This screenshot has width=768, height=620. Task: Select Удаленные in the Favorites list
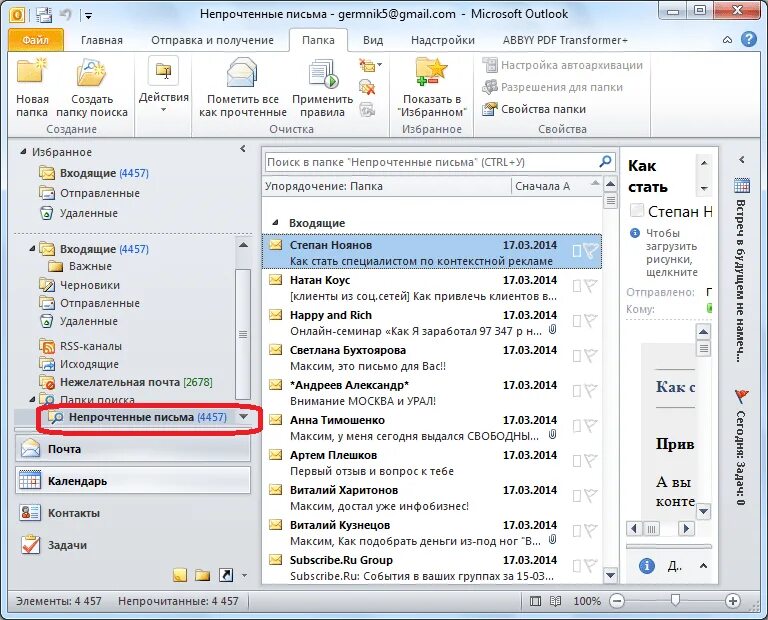[79, 213]
